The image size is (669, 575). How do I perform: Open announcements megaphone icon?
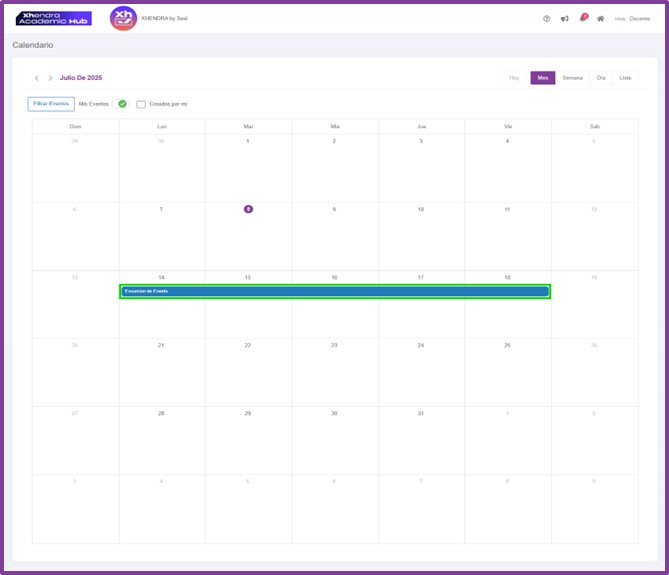point(564,18)
